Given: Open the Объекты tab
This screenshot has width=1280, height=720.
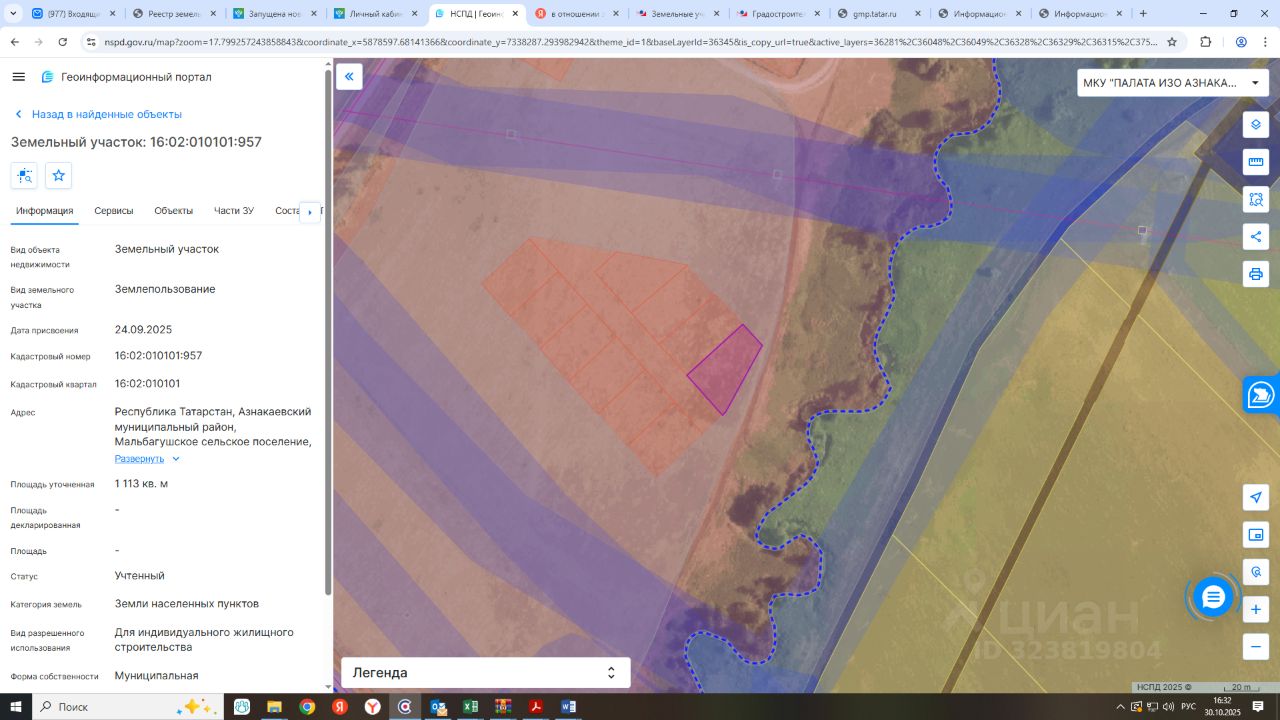Looking at the screenshot, I should (x=174, y=211).
